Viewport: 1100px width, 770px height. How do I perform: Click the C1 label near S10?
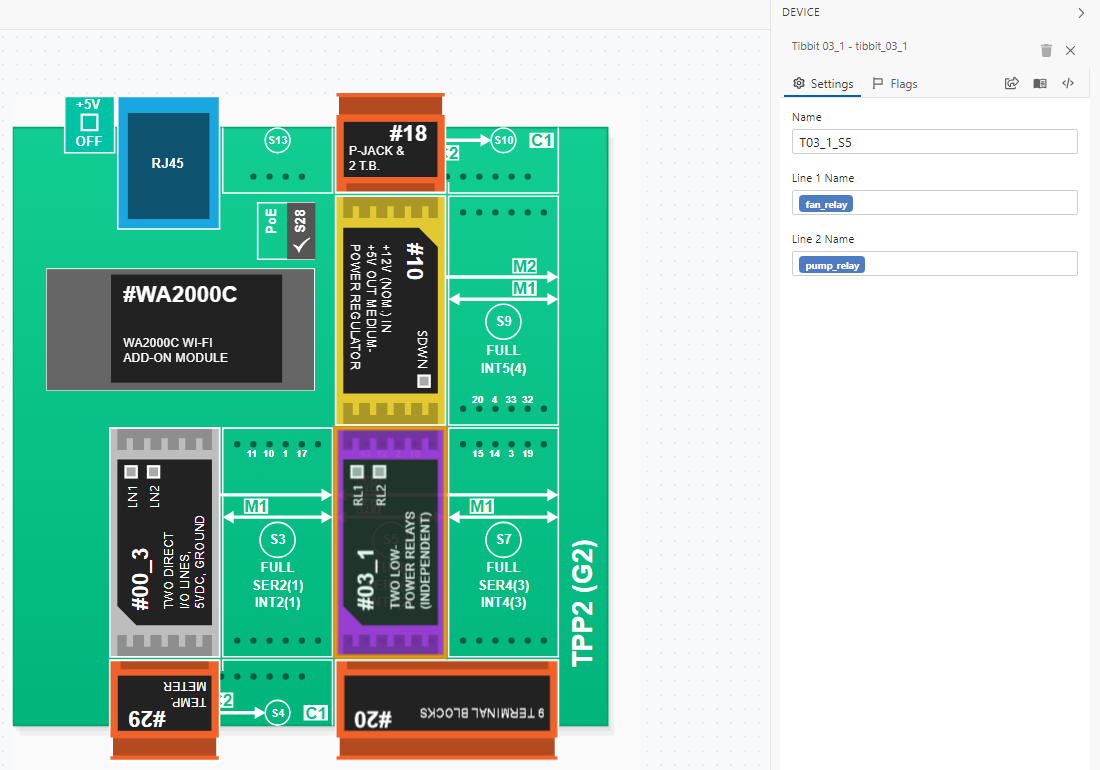(542, 140)
